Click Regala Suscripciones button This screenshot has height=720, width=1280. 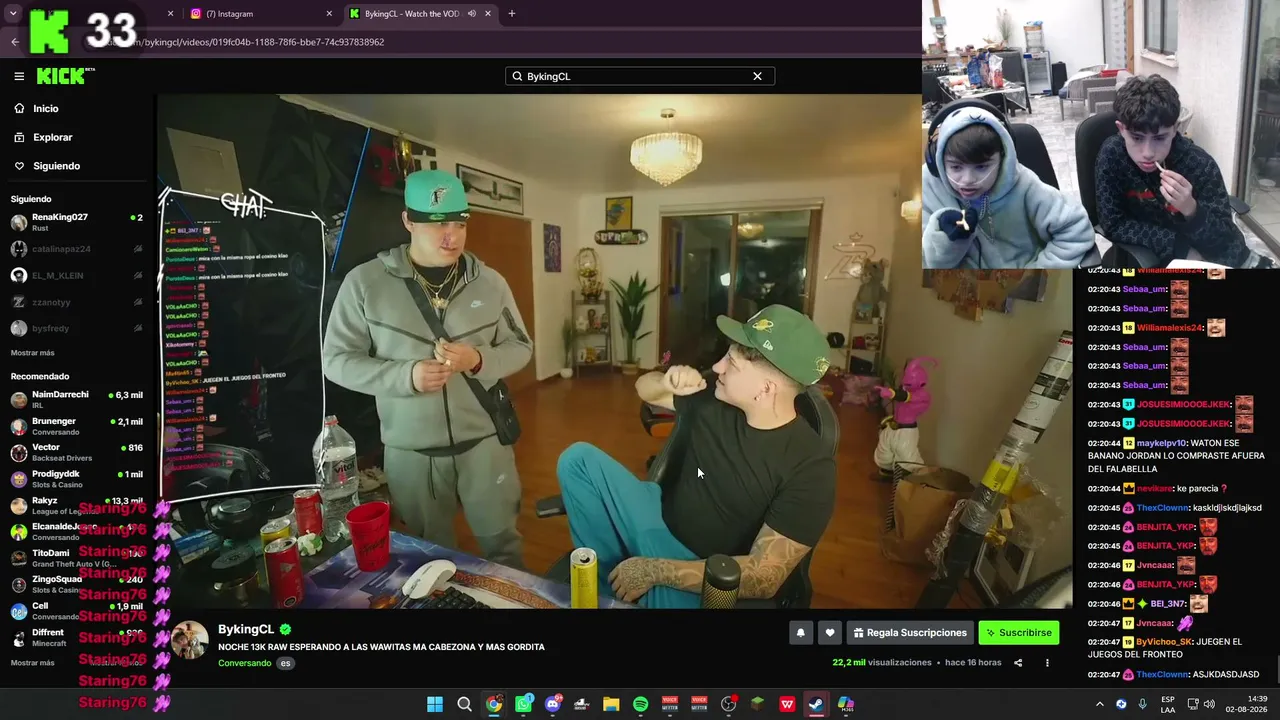pos(910,633)
